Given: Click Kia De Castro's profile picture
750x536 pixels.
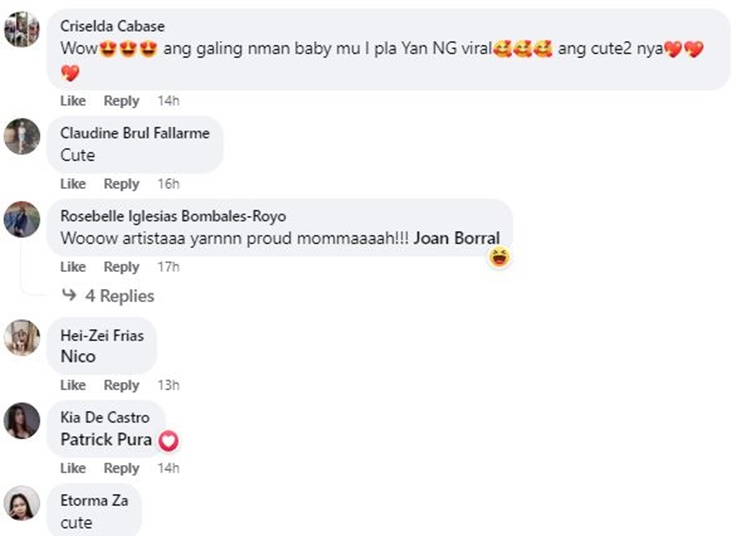Looking at the screenshot, I should [x=22, y=421].
